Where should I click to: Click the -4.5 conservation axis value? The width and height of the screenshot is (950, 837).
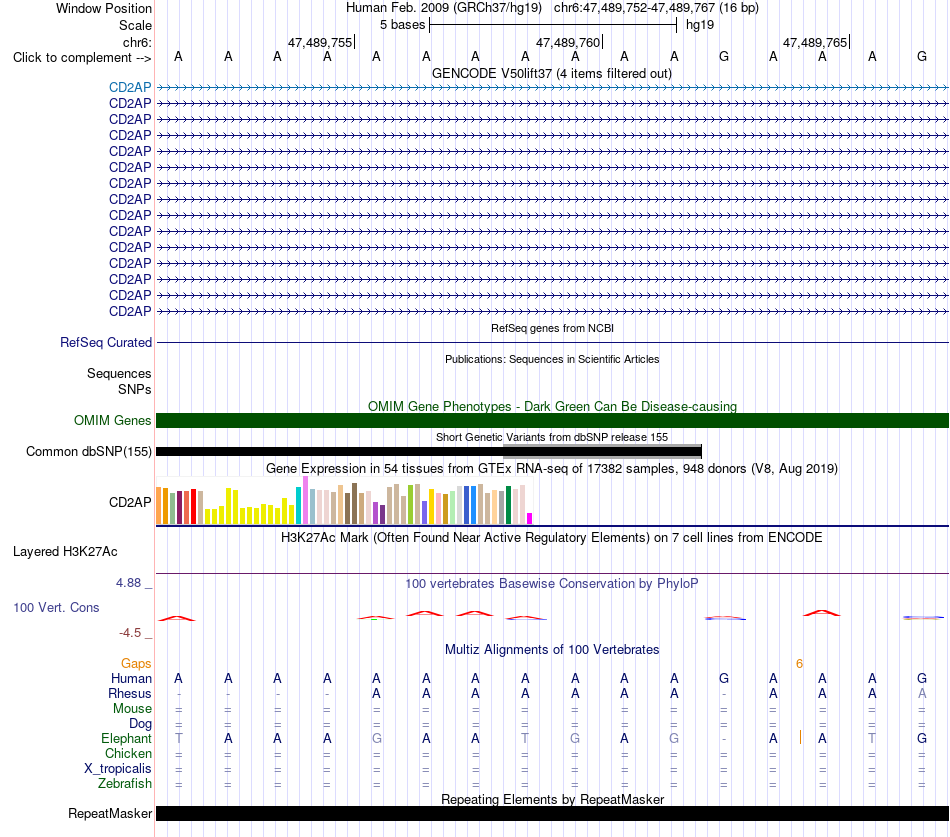tap(130, 633)
